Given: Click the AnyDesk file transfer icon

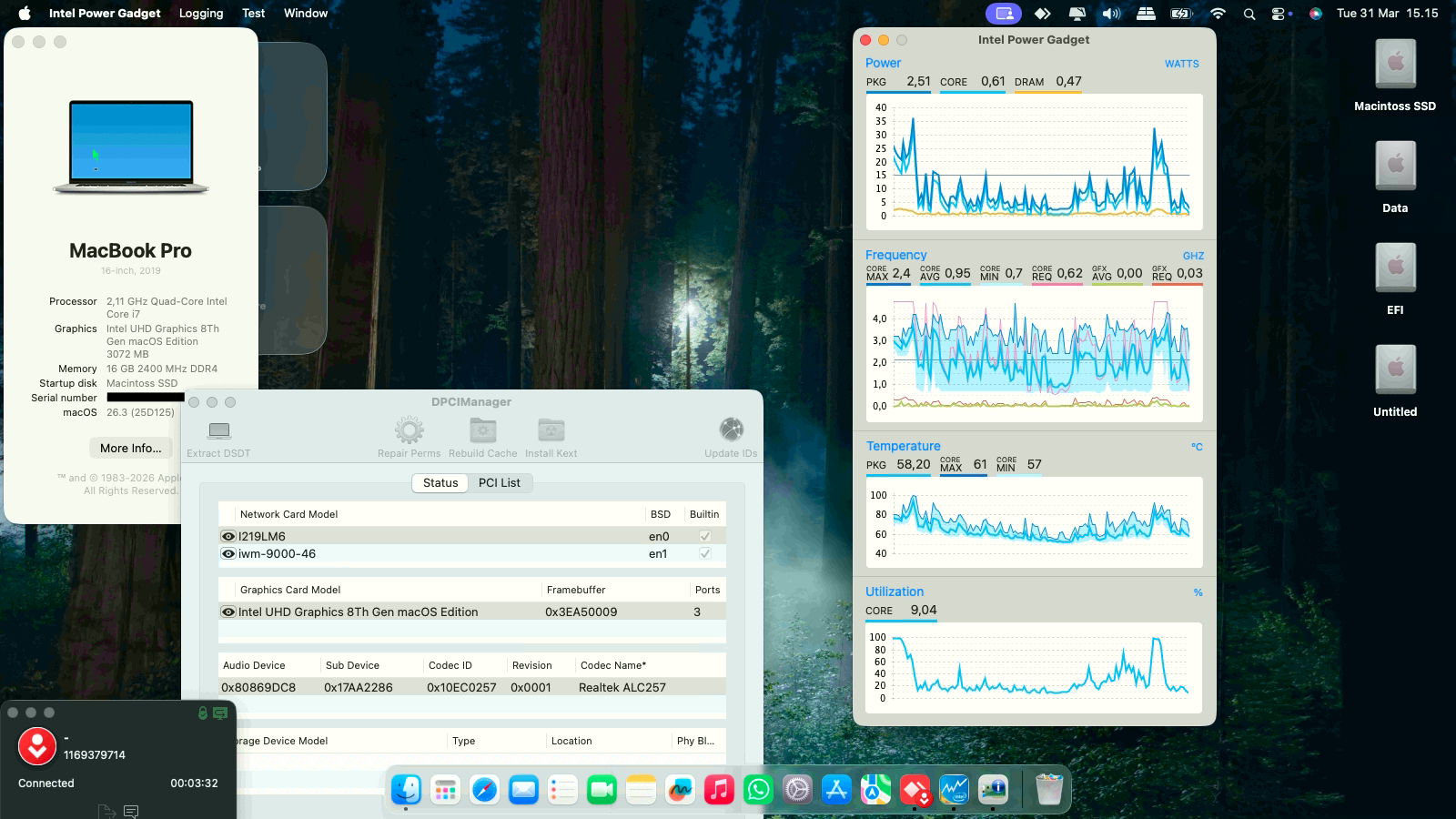Looking at the screenshot, I should (106, 811).
